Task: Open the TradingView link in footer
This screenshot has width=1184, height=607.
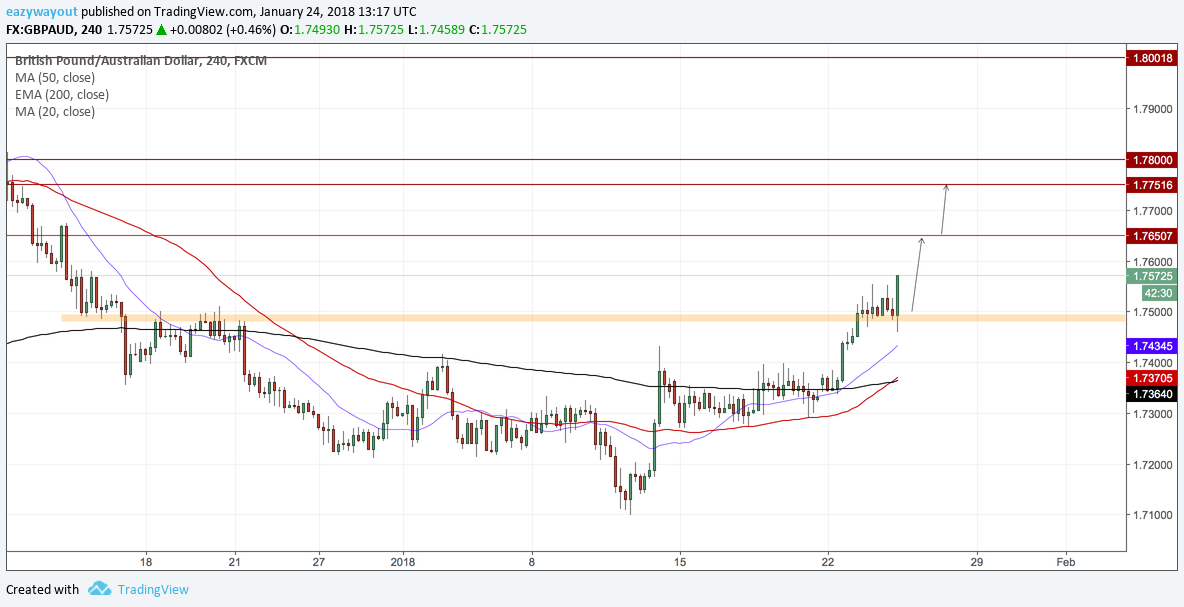Action: point(153,590)
